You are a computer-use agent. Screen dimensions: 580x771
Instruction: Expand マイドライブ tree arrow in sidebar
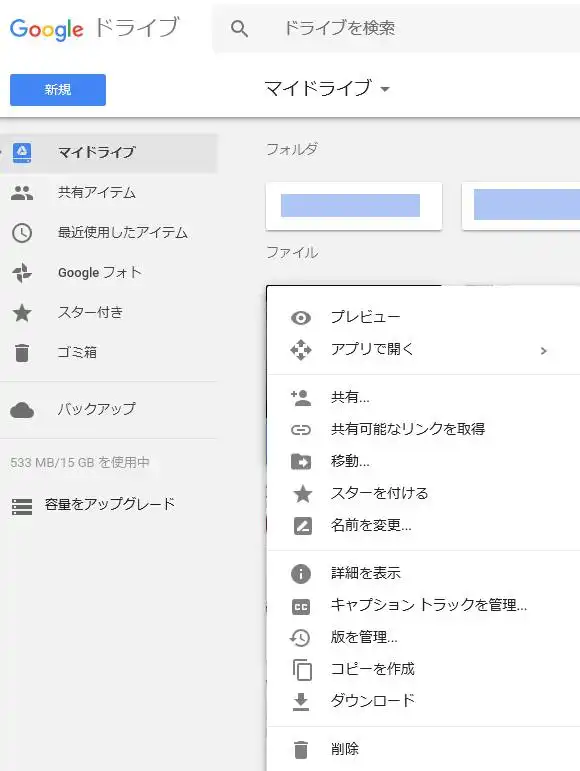1,152
